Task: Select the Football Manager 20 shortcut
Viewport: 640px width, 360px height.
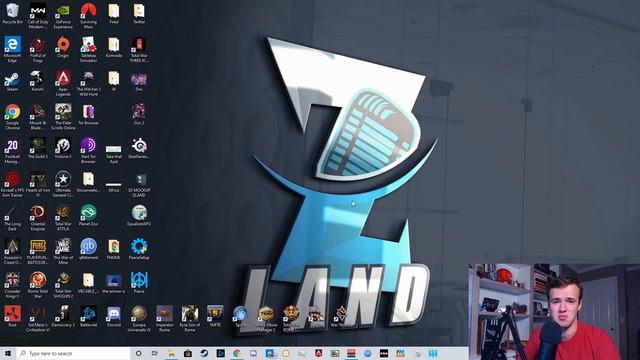Action: click(x=13, y=151)
